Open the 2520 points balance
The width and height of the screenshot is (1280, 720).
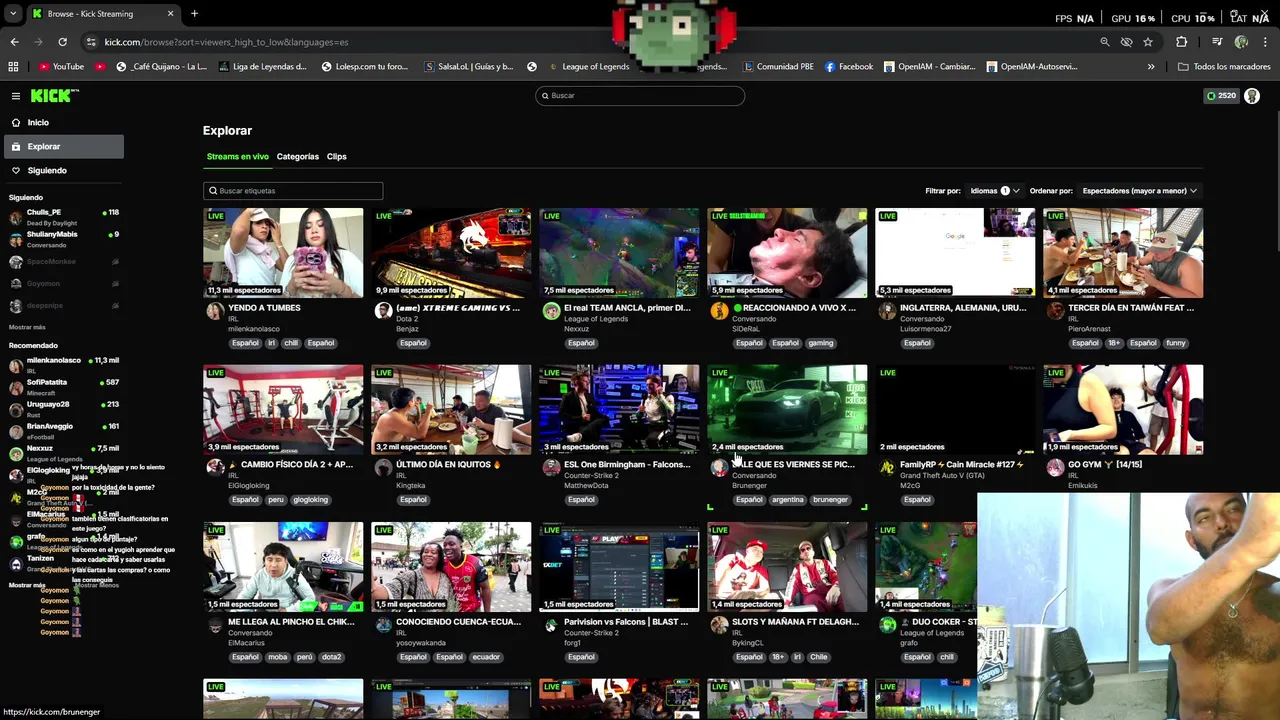(1221, 96)
